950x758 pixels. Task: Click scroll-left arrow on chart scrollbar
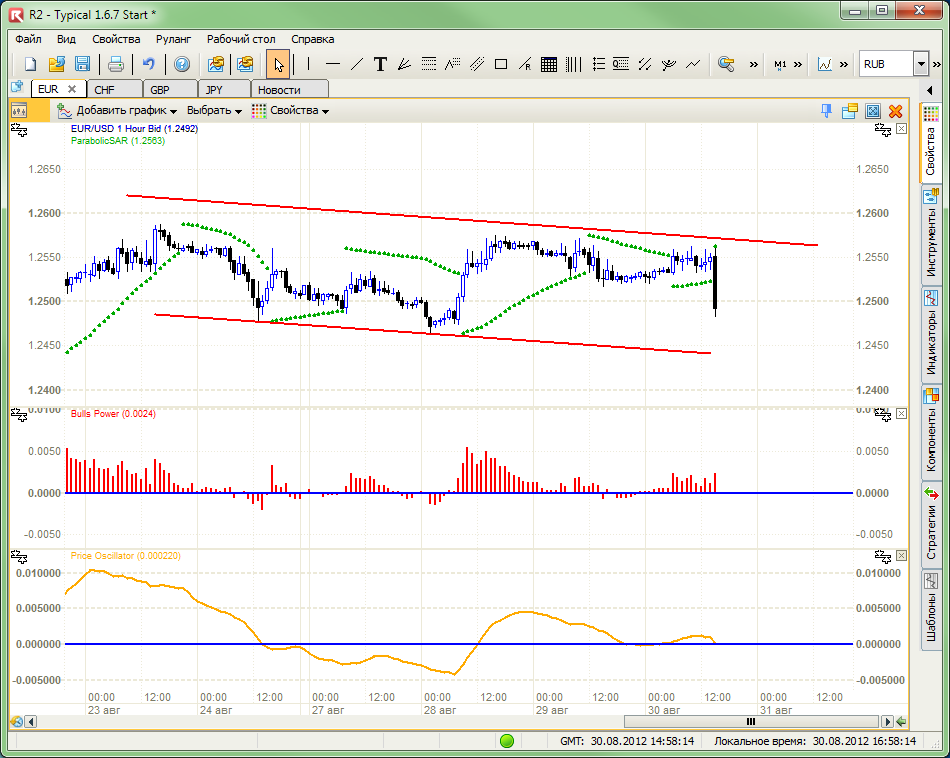tap(31, 722)
